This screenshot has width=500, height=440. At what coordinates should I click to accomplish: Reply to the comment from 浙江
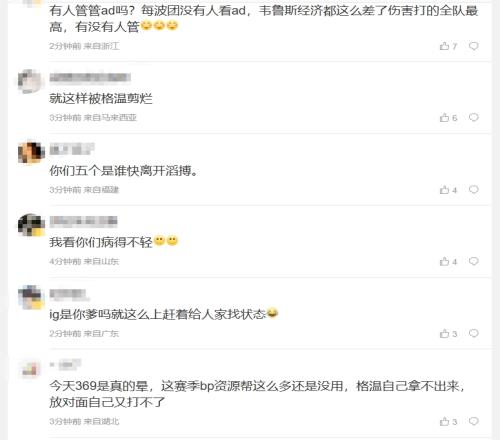(x=474, y=46)
